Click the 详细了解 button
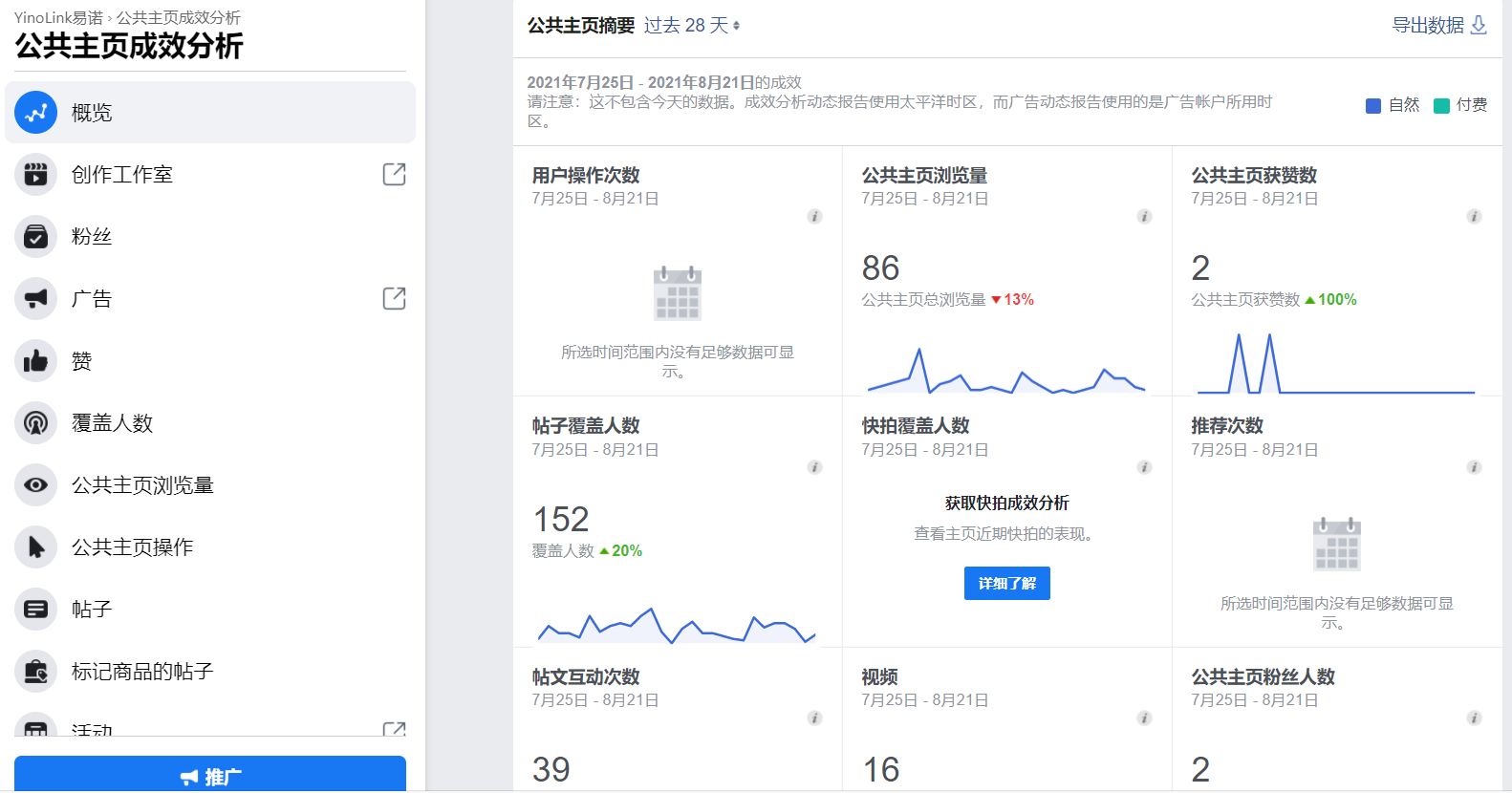Viewport: 1512px width, 793px height. (x=1007, y=584)
